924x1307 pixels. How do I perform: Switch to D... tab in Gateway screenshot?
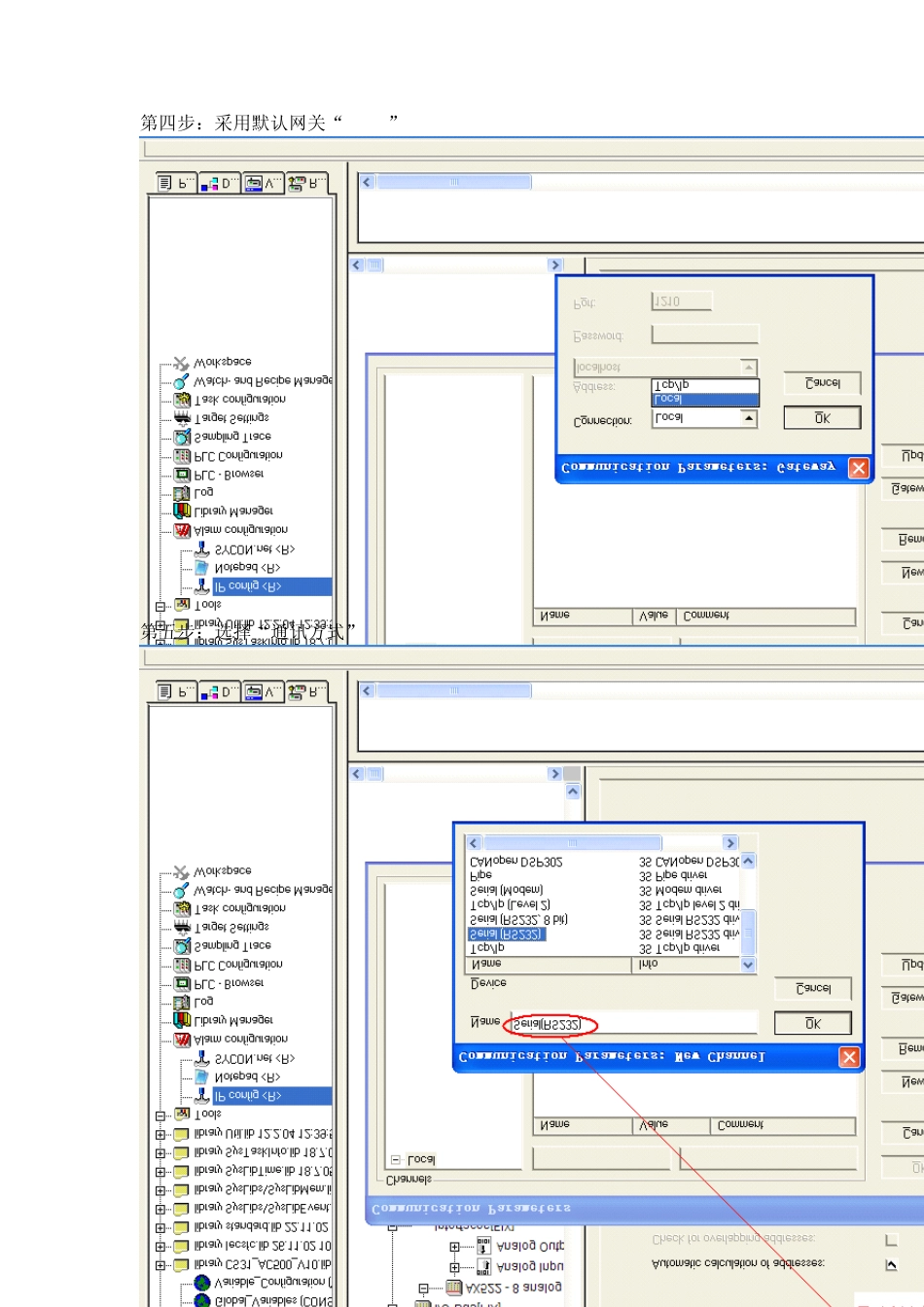[x=220, y=183]
